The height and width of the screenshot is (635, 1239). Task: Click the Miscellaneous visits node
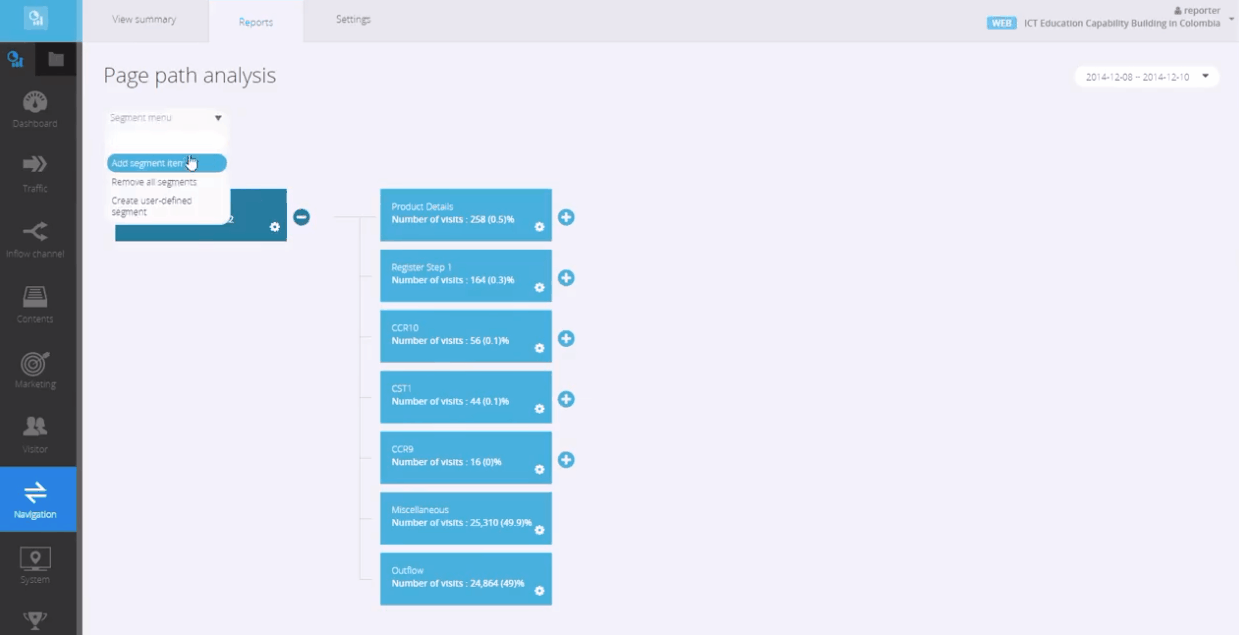click(x=465, y=517)
